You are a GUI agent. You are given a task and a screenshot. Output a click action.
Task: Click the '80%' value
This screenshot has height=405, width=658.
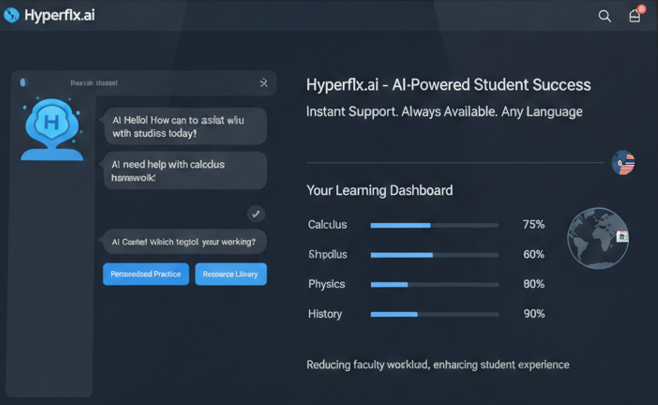(x=533, y=284)
